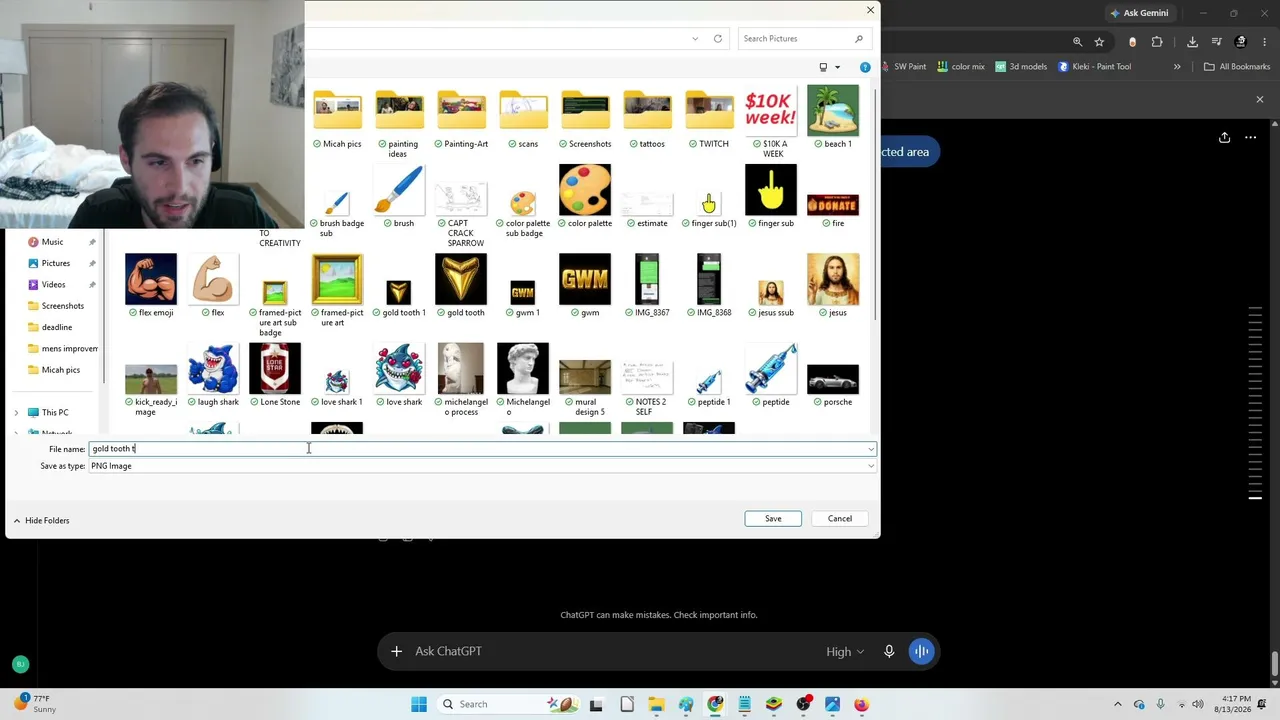Open the Painting-Art folder
Screen dimensions: 1280x720
(461, 110)
